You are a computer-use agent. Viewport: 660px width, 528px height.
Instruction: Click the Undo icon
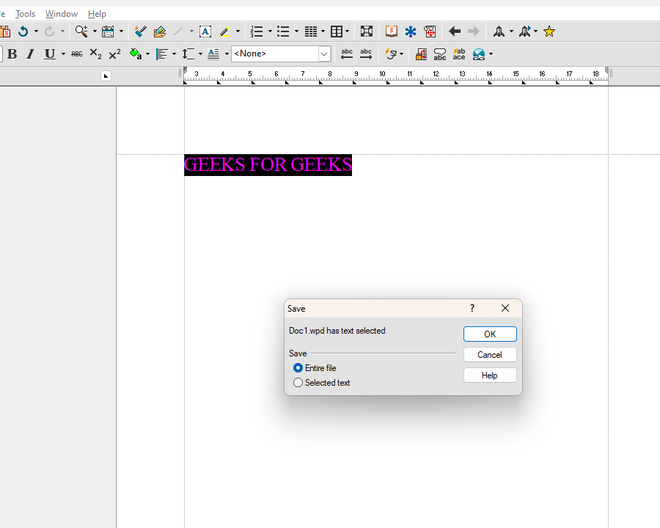[23, 32]
